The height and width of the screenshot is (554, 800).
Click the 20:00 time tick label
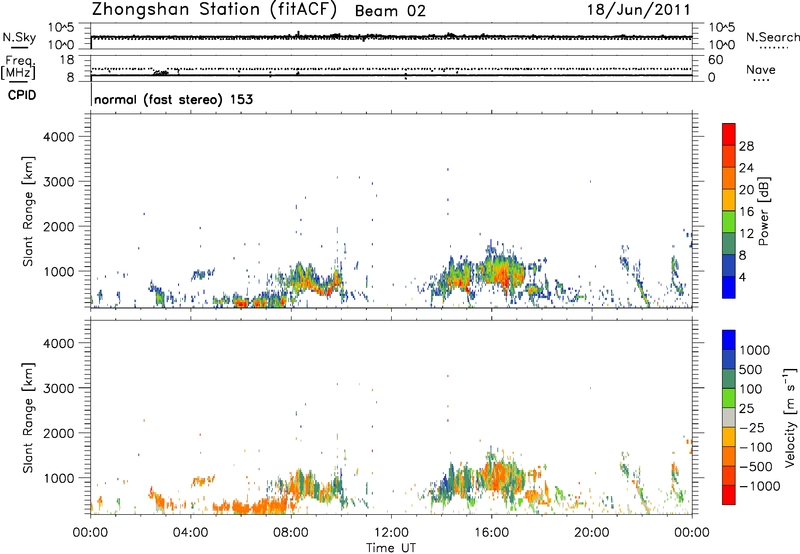[592, 533]
